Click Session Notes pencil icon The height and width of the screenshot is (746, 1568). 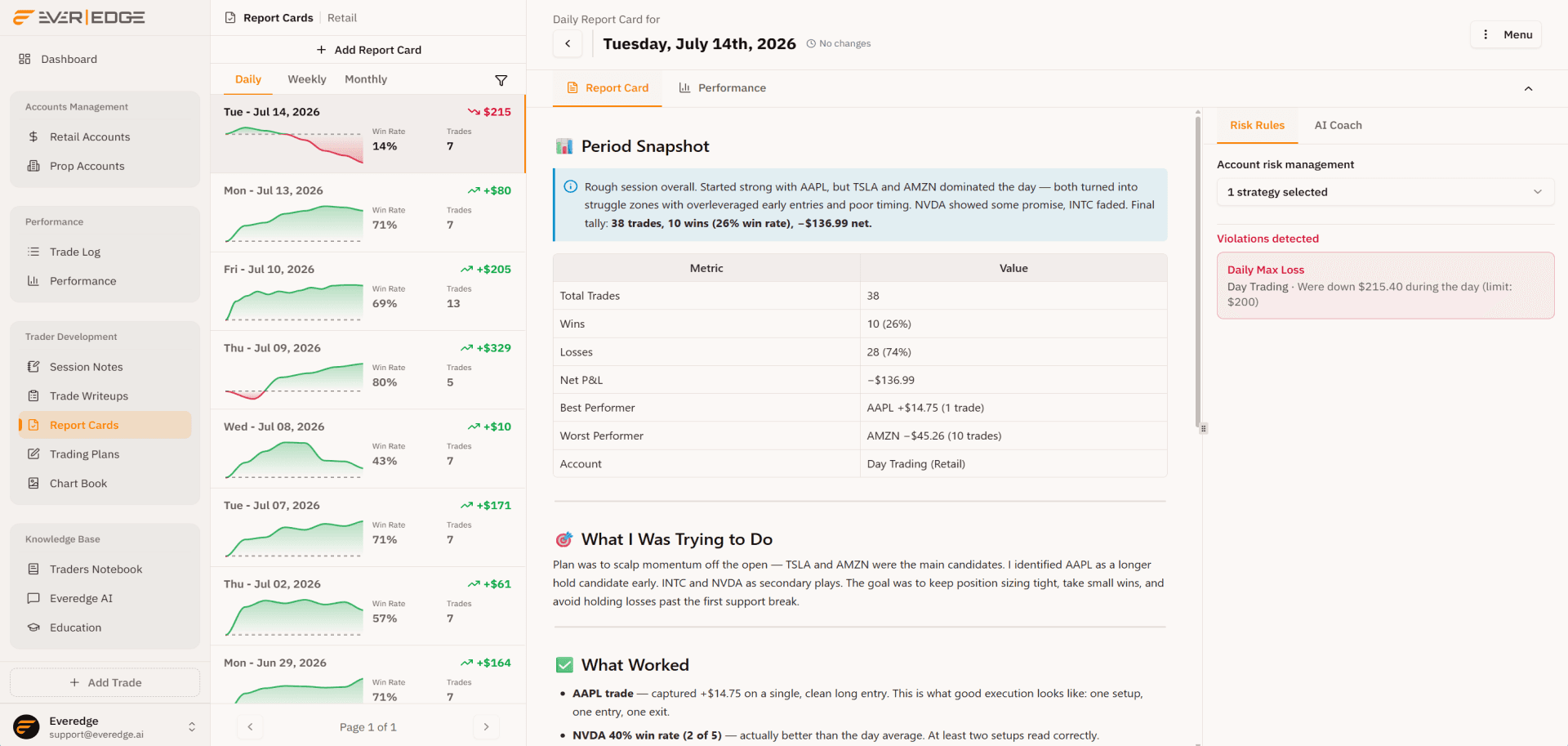pos(33,367)
